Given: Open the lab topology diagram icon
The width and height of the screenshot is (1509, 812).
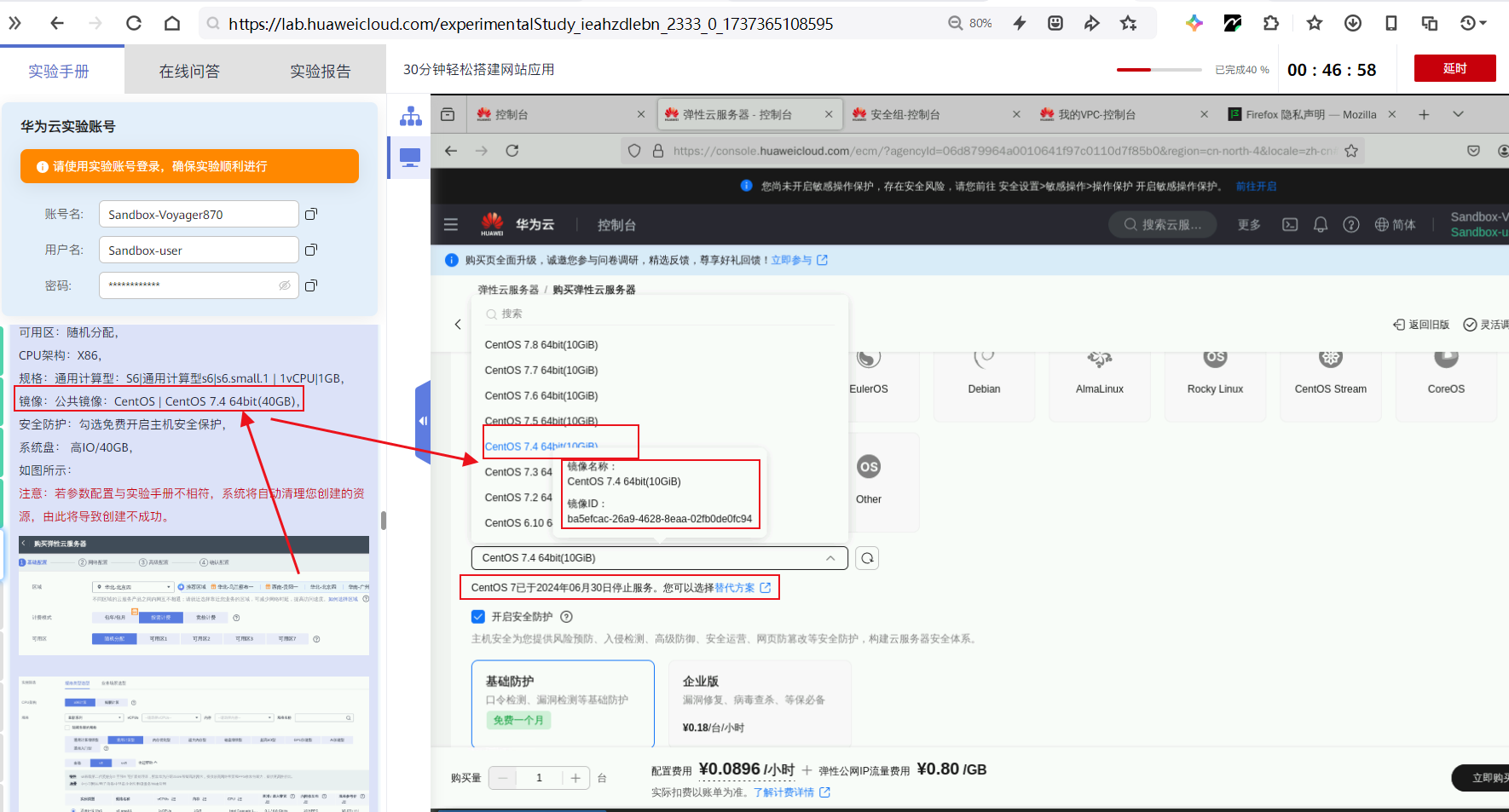Looking at the screenshot, I should 411,116.
